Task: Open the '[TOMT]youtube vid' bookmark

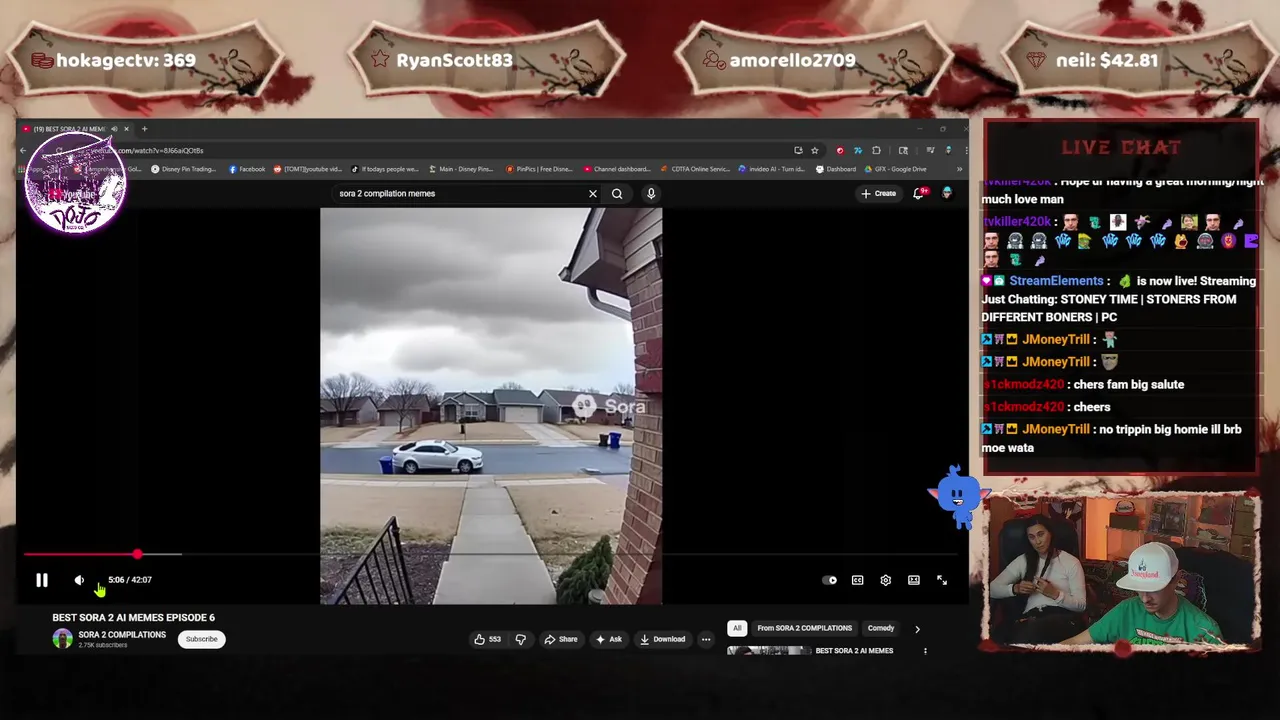Action: 307,169
